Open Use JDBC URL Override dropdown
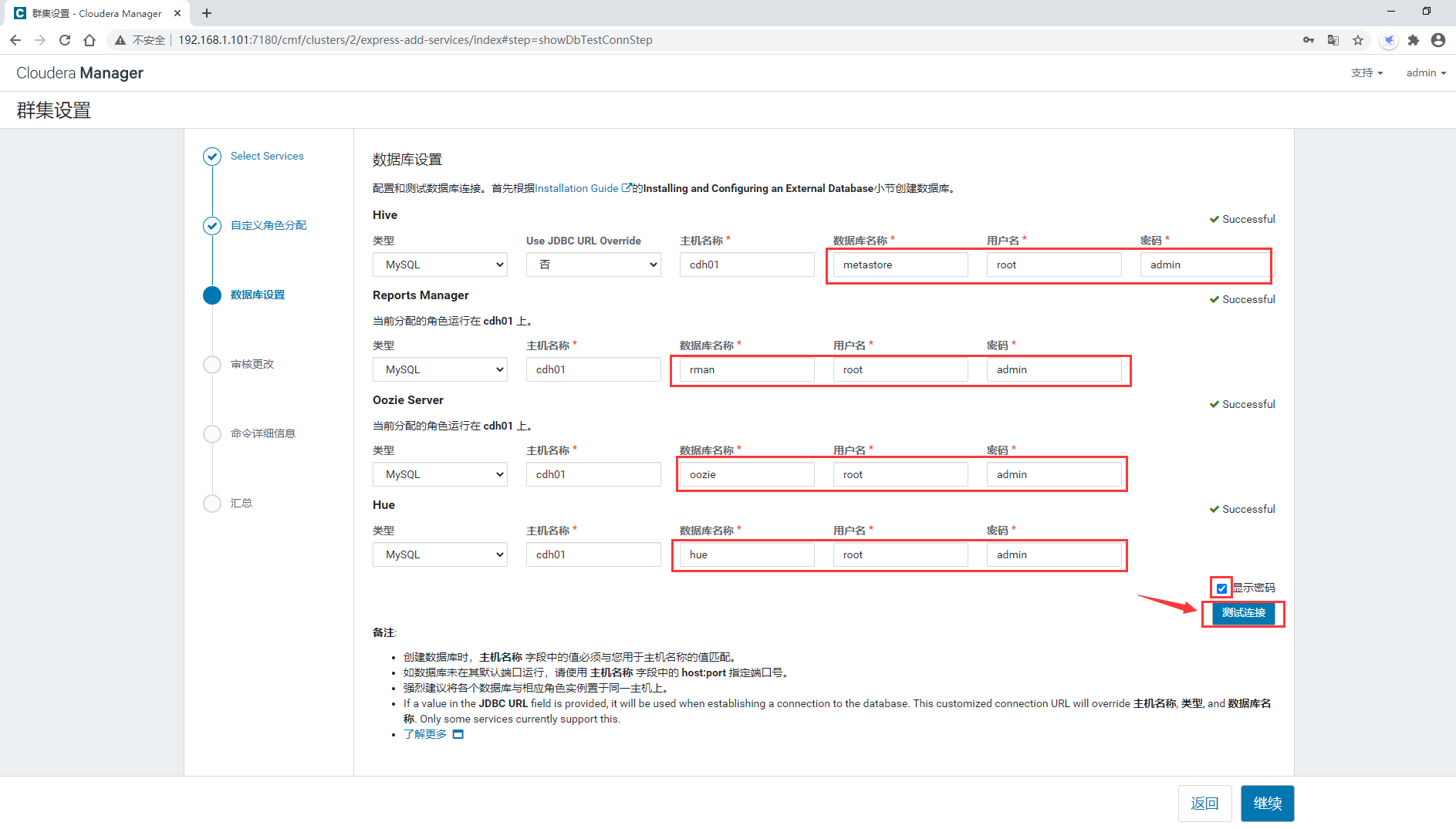The image size is (1456, 829). [593, 265]
